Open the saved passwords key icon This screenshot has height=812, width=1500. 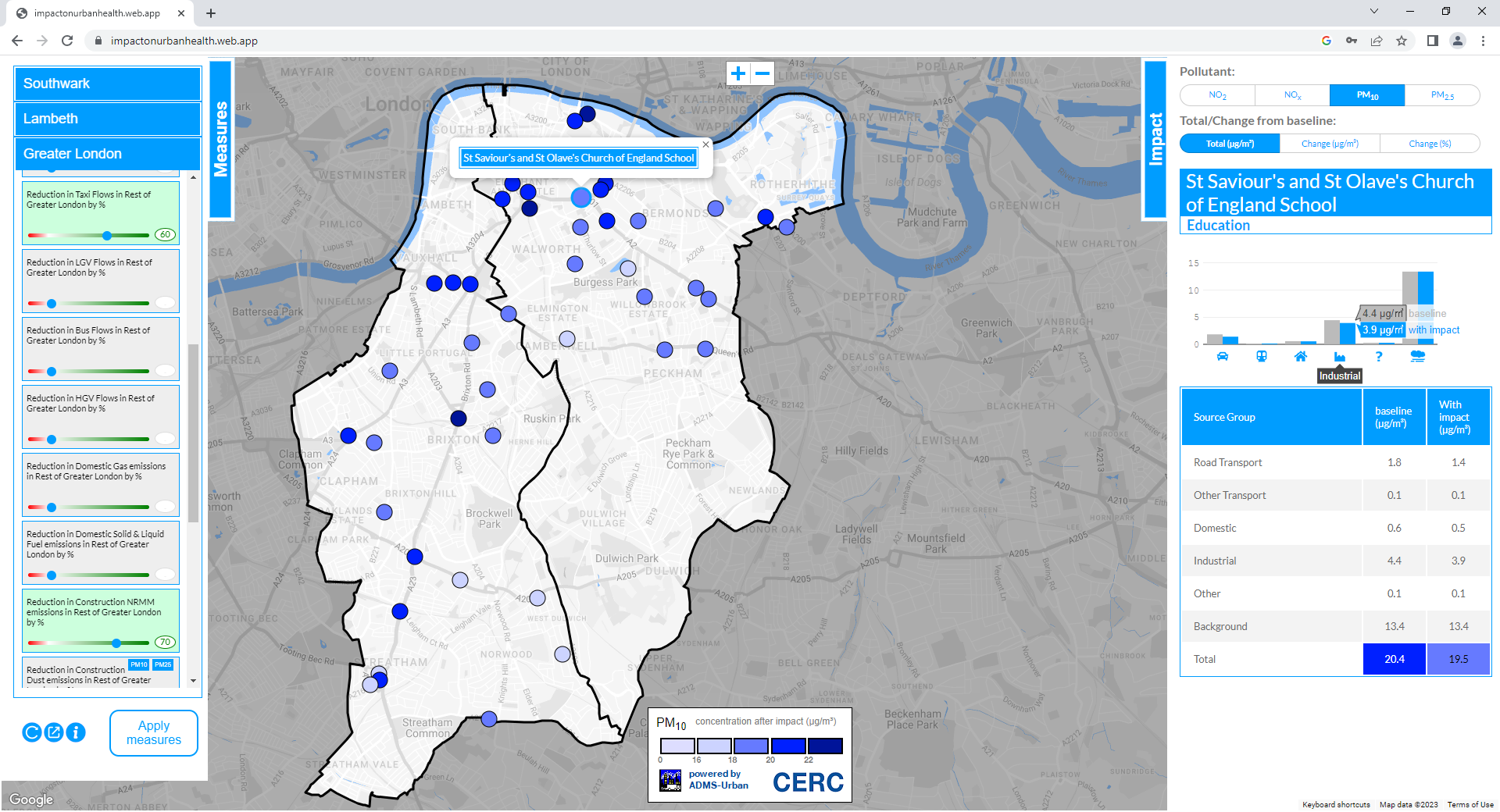point(1352,41)
